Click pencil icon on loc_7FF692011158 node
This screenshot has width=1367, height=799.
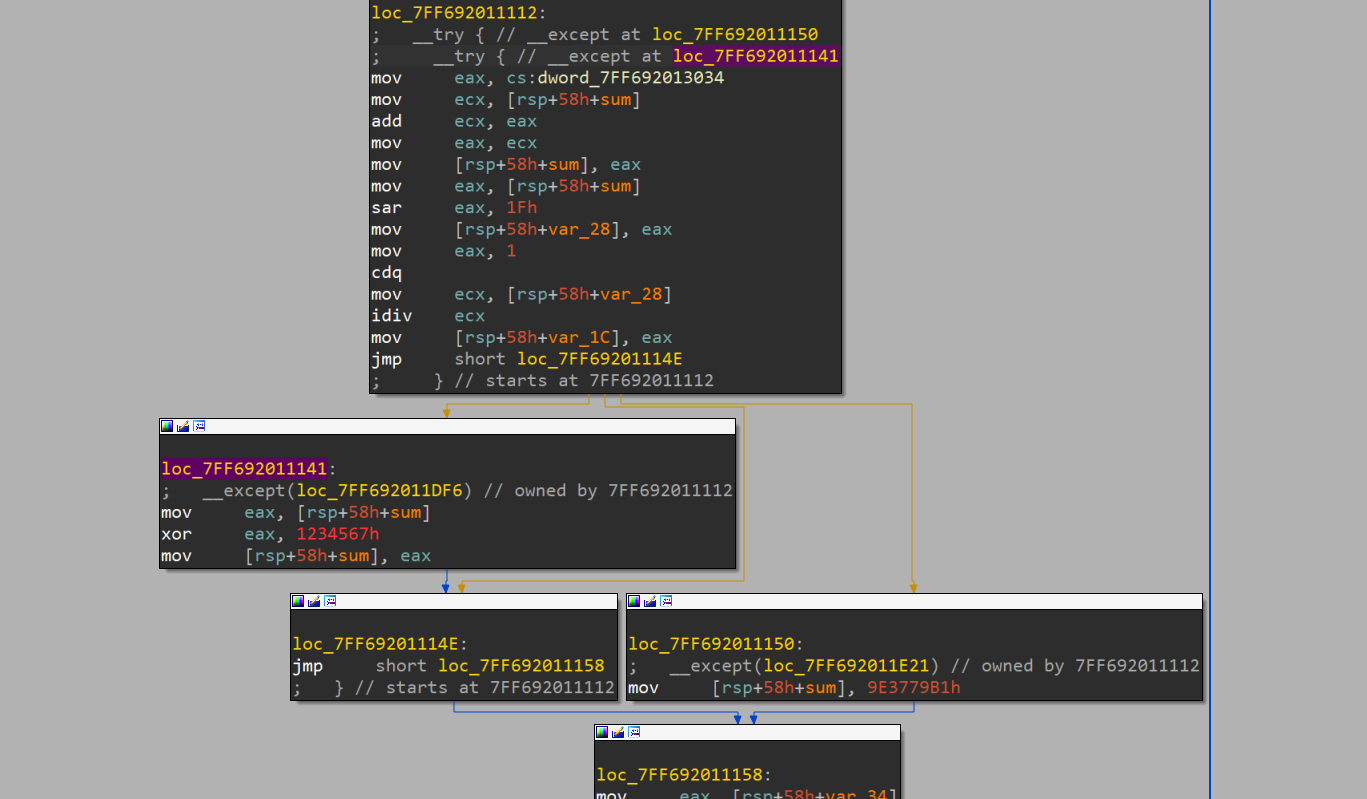pos(618,732)
